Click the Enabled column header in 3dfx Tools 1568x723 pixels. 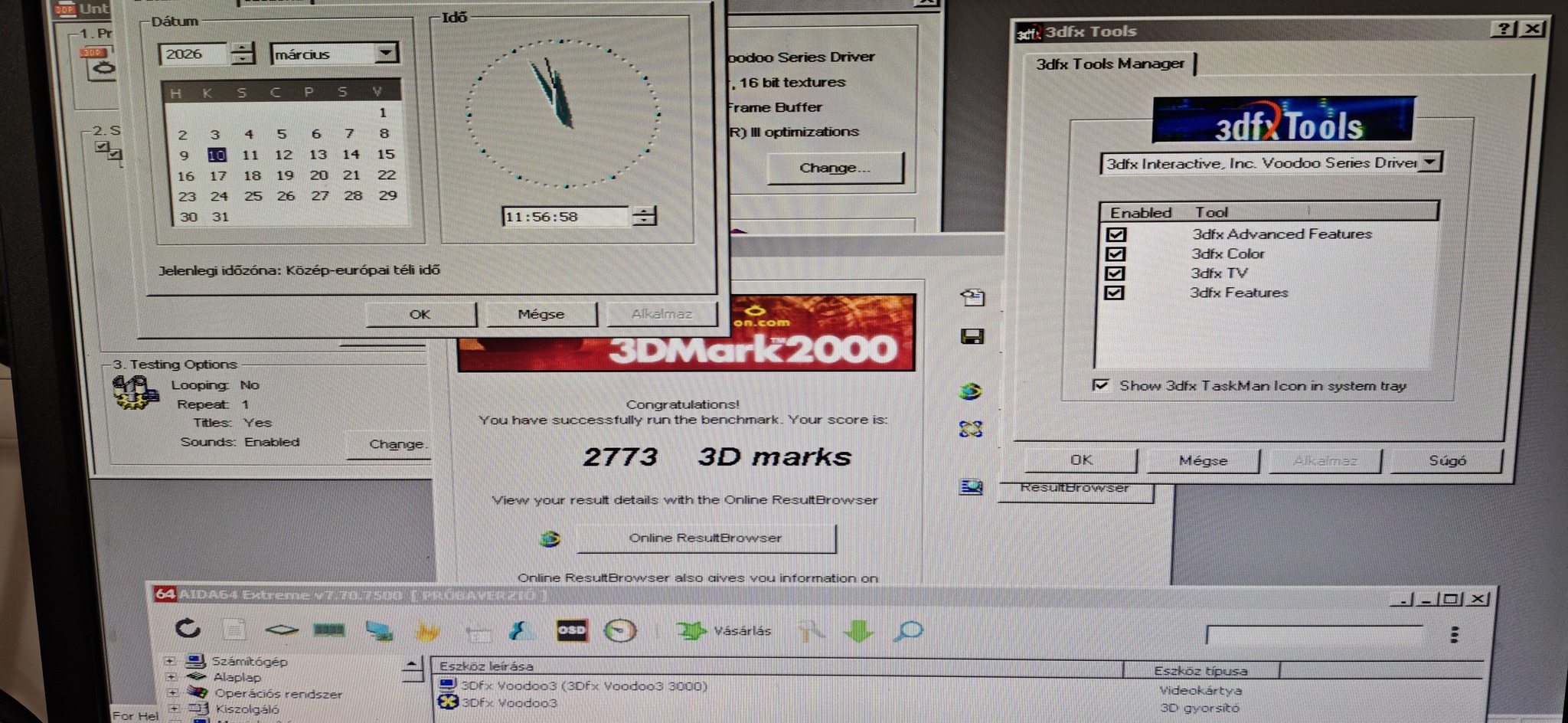[x=1141, y=212]
